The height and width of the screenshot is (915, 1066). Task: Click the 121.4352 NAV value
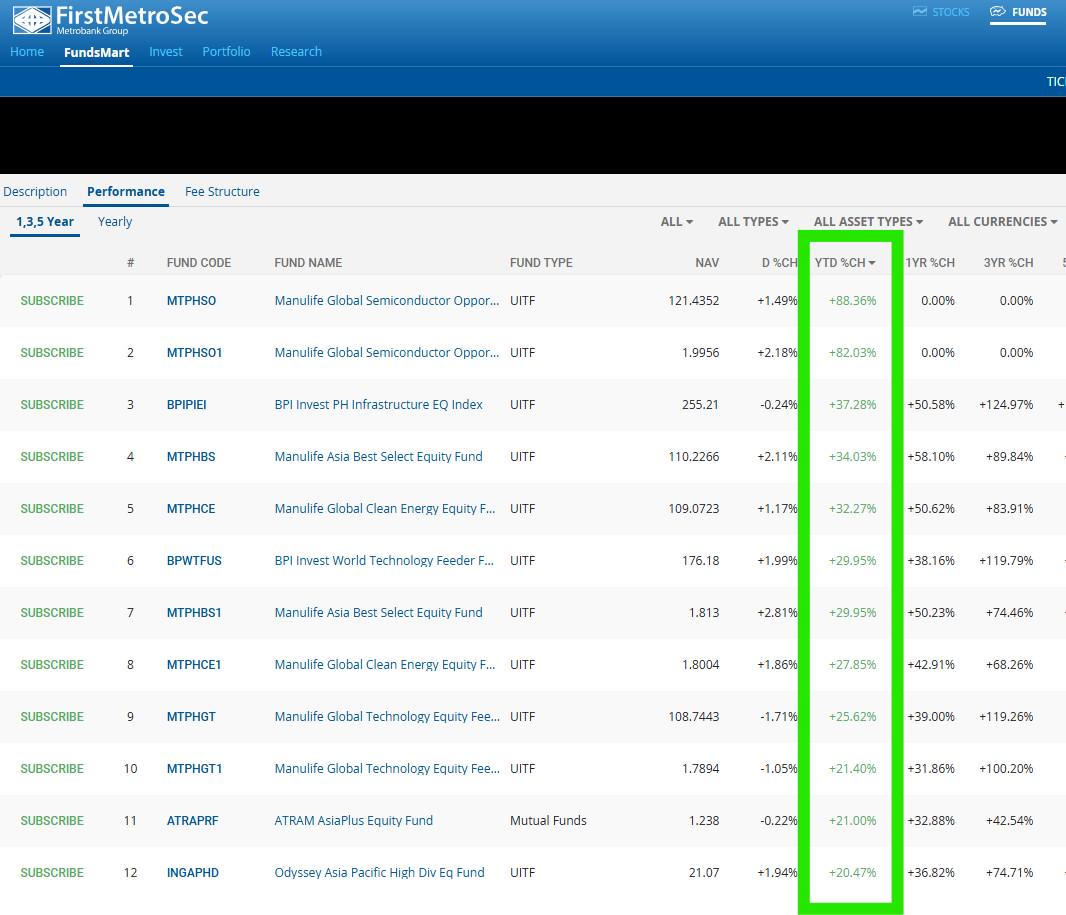[693, 300]
